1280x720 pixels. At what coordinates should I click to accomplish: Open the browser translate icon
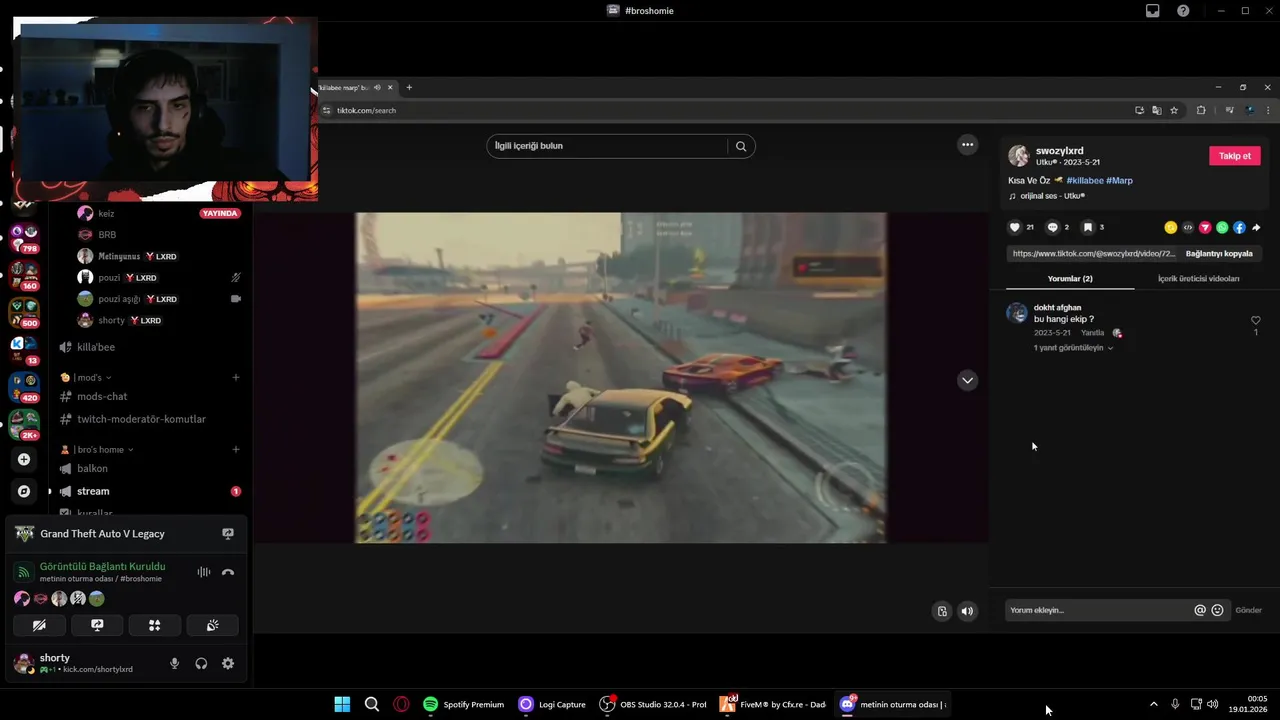(1156, 110)
